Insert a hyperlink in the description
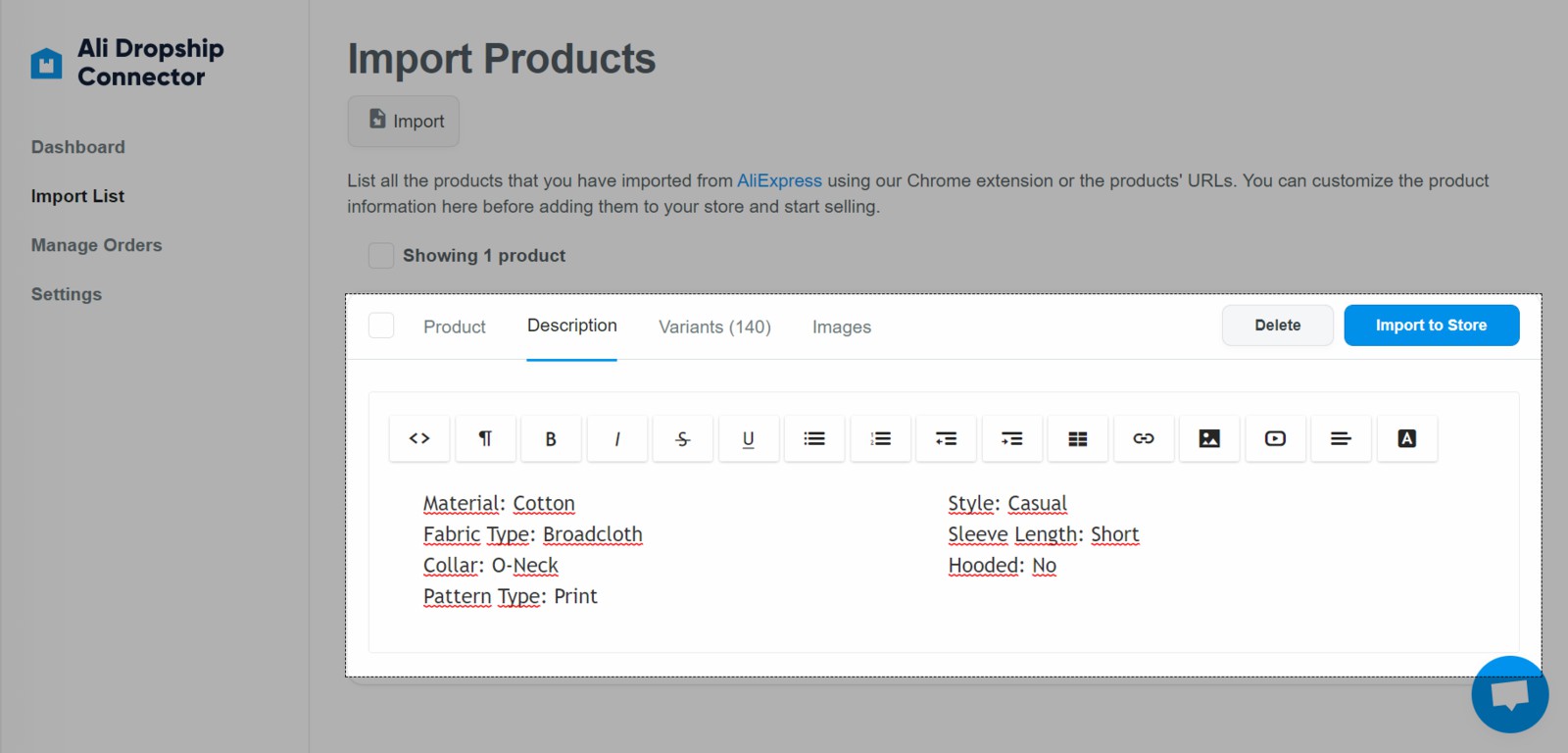Image resolution: width=1568 pixels, height=753 pixels. pyautogui.click(x=1144, y=438)
